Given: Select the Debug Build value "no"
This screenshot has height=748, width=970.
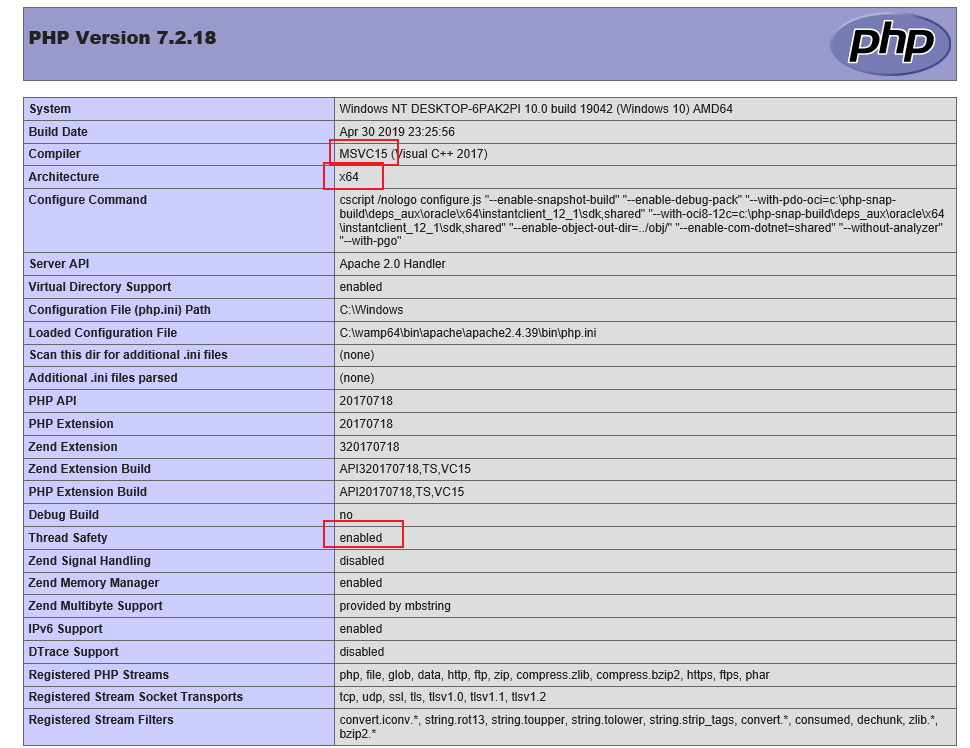Looking at the screenshot, I should [x=346, y=515].
